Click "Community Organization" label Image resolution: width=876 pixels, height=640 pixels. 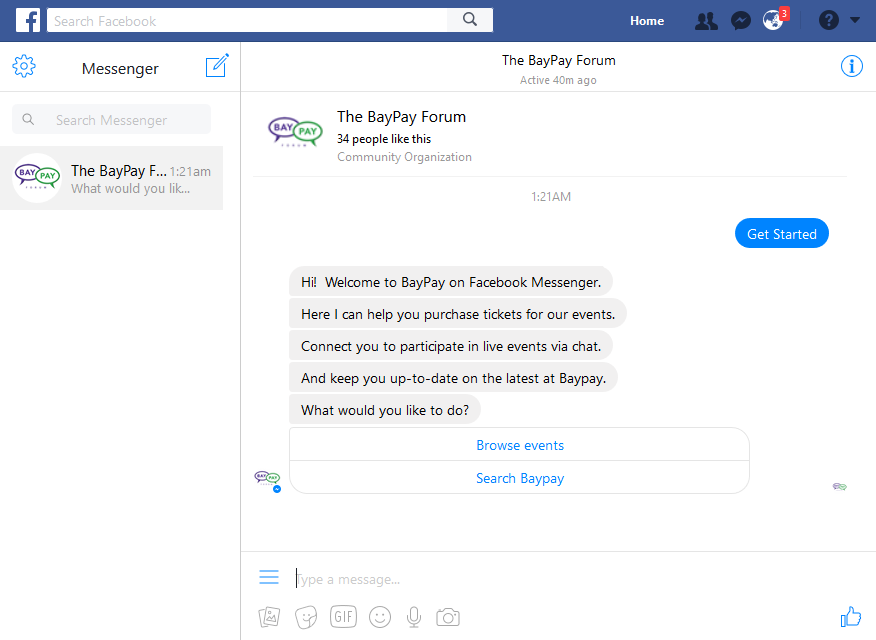(404, 157)
